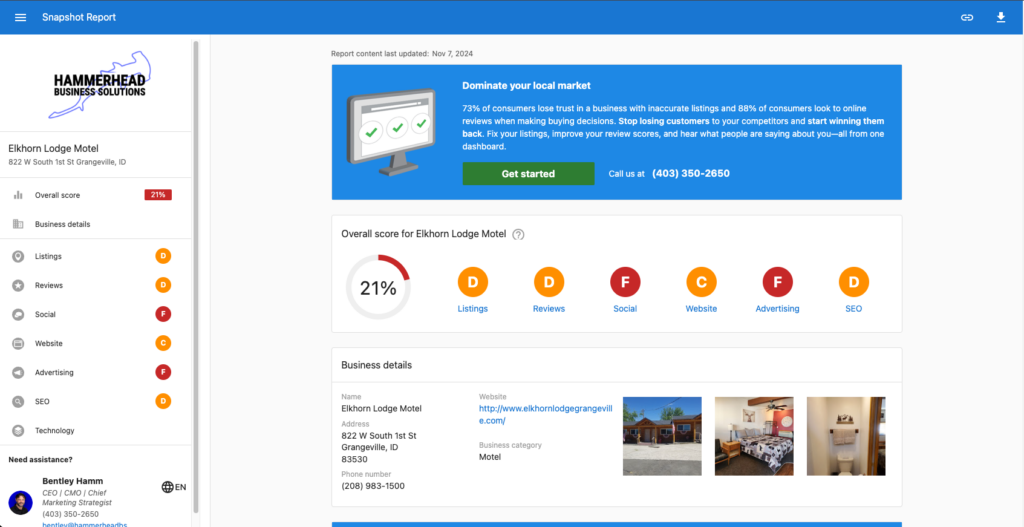Click the Overall score bar chart icon
1024x527 pixels.
pyautogui.click(x=18, y=195)
